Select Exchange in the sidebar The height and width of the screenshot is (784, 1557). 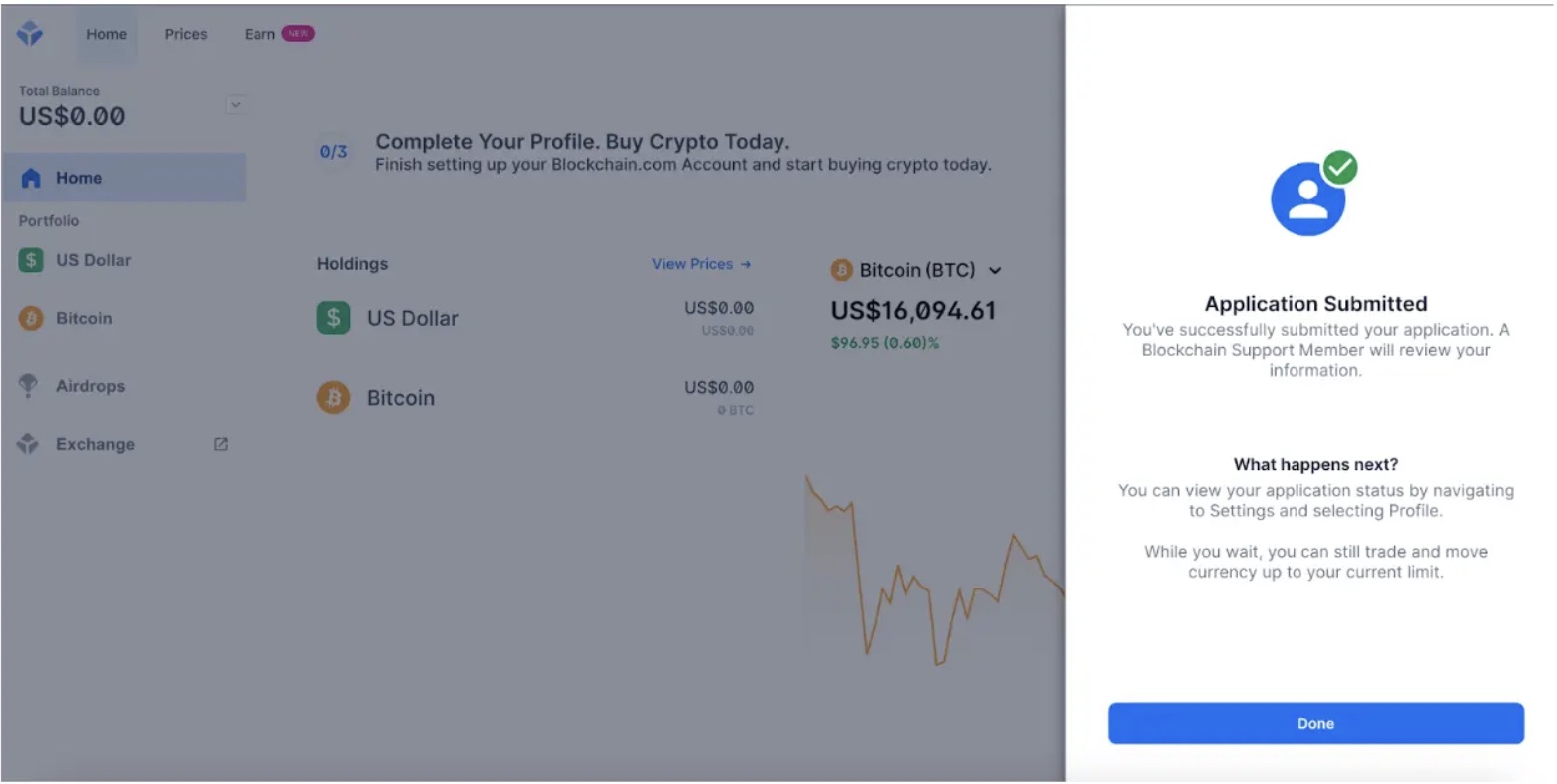(x=95, y=444)
